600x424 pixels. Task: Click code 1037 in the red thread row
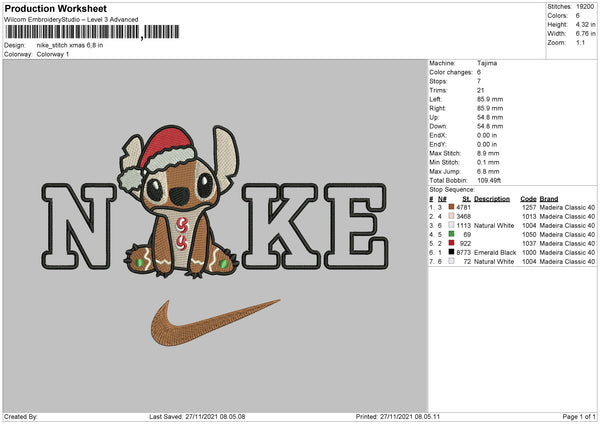[529, 243]
